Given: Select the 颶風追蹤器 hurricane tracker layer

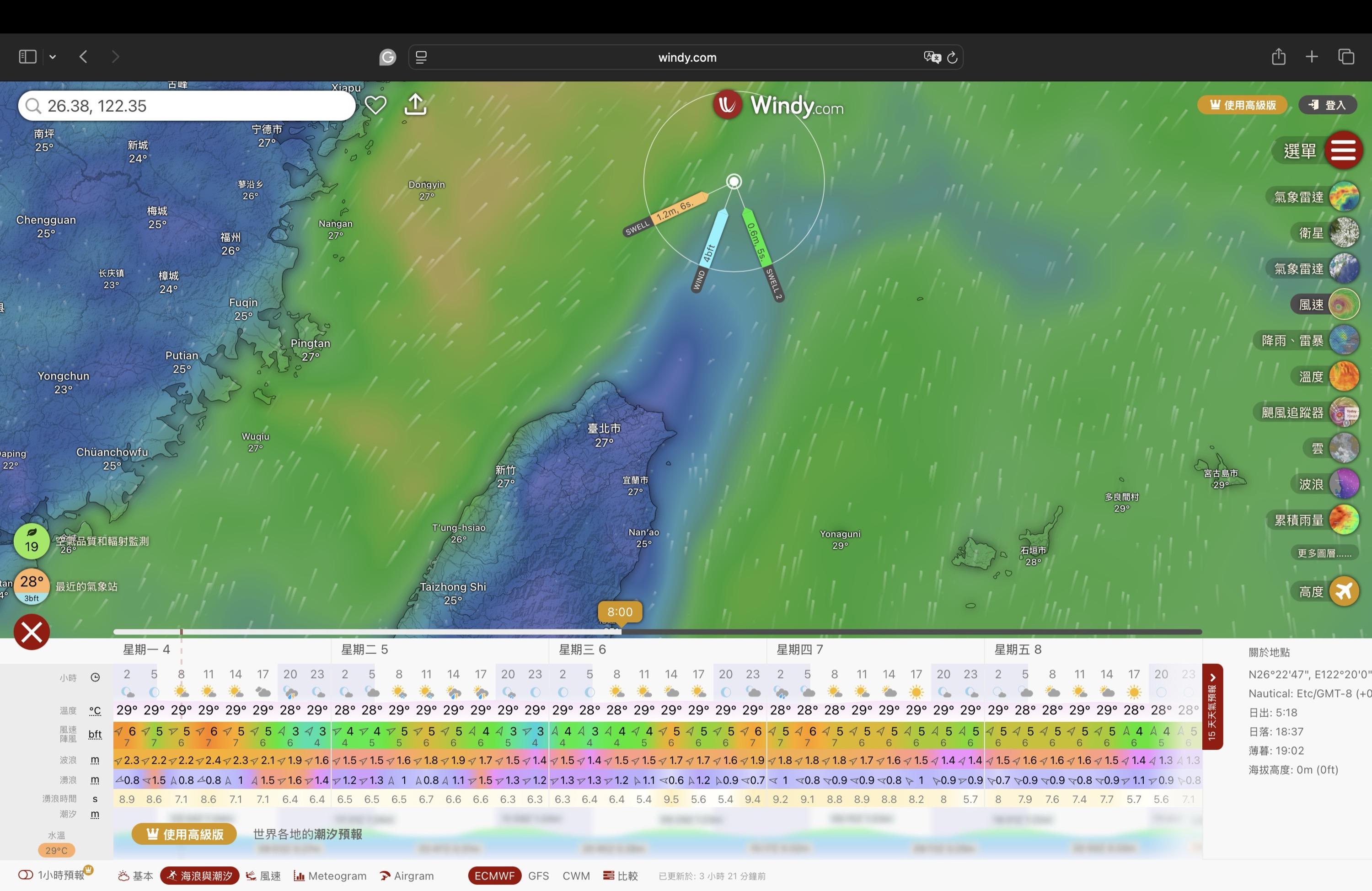Looking at the screenshot, I should click(x=1344, y=413).
